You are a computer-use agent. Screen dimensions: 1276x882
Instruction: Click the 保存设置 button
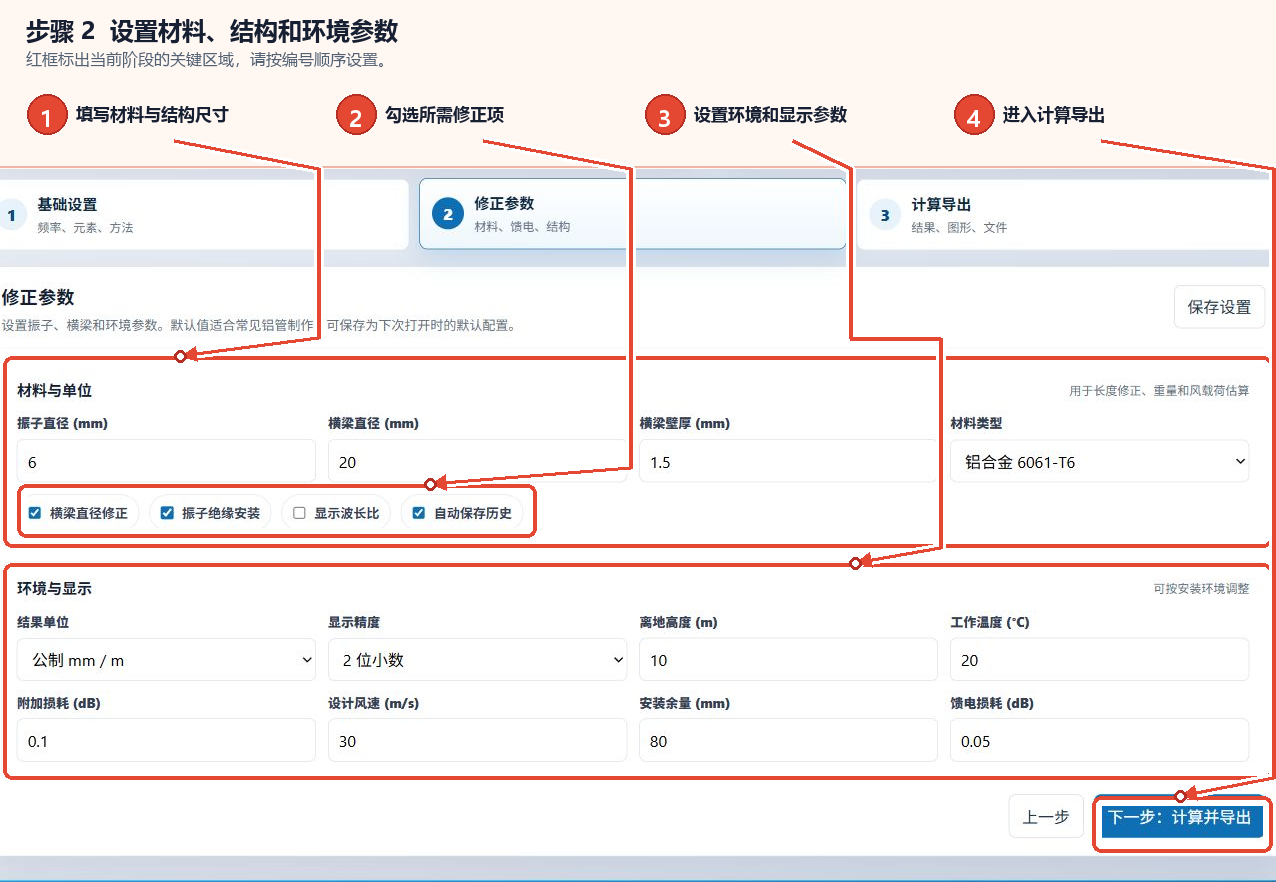pyautogui.click(x=1219, y=307)
